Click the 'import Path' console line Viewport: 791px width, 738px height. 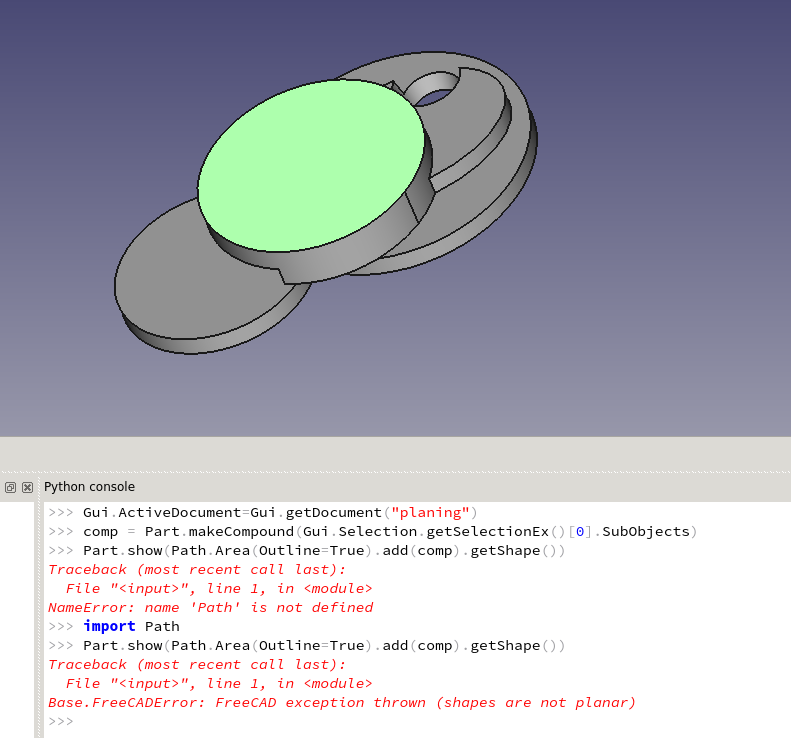[x=114, y=627]
